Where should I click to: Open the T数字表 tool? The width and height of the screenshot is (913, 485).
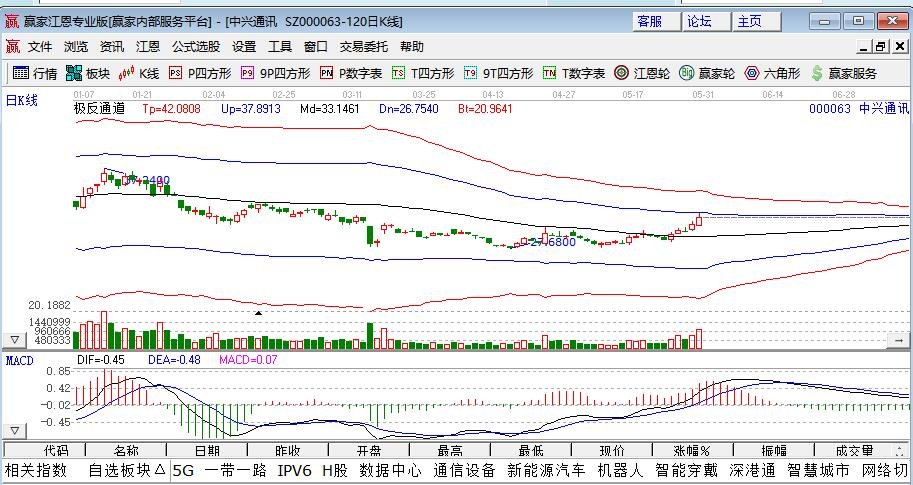(x=499, y=73)
